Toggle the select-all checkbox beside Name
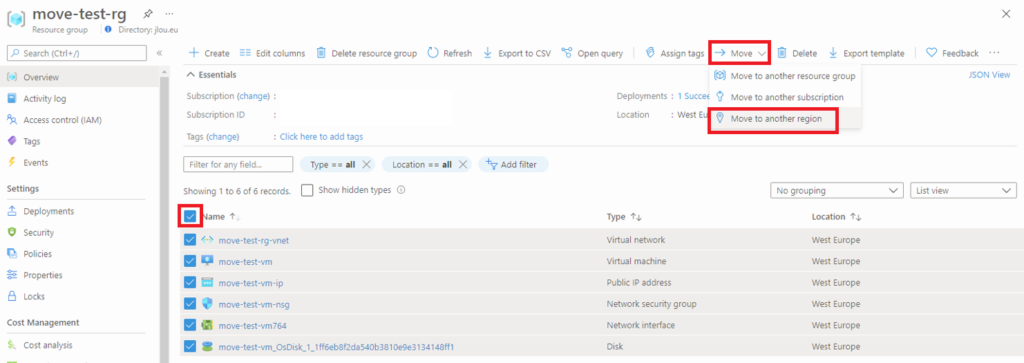 click(x=190, y=216)
